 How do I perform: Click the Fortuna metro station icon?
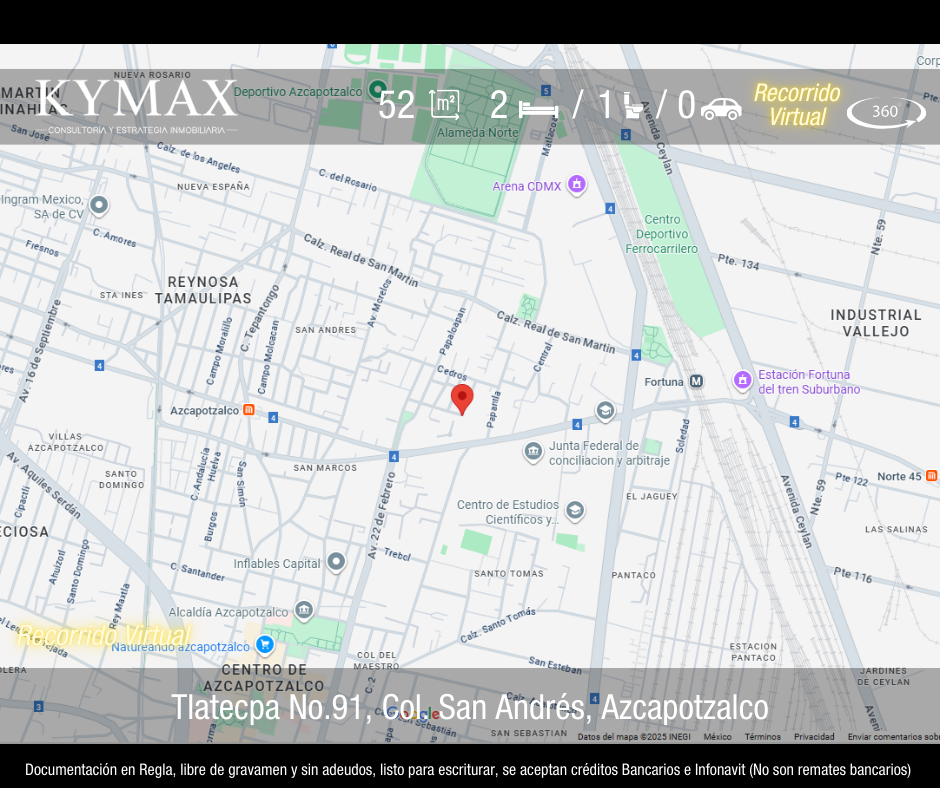(696, 381)
